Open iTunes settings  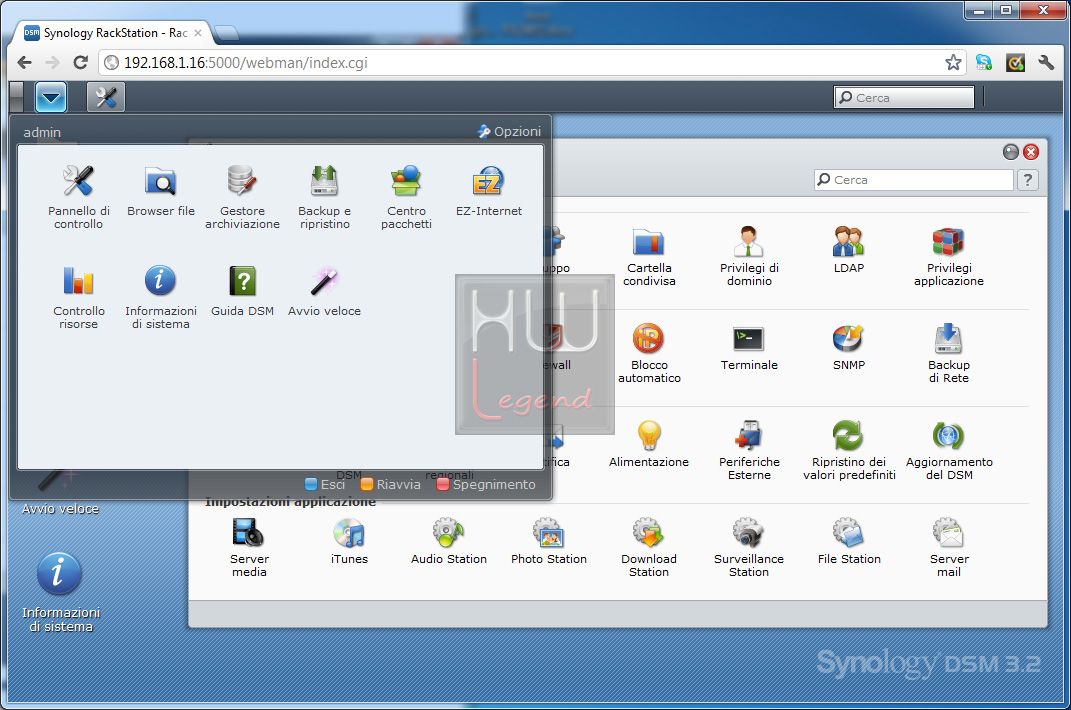[349, 541]
